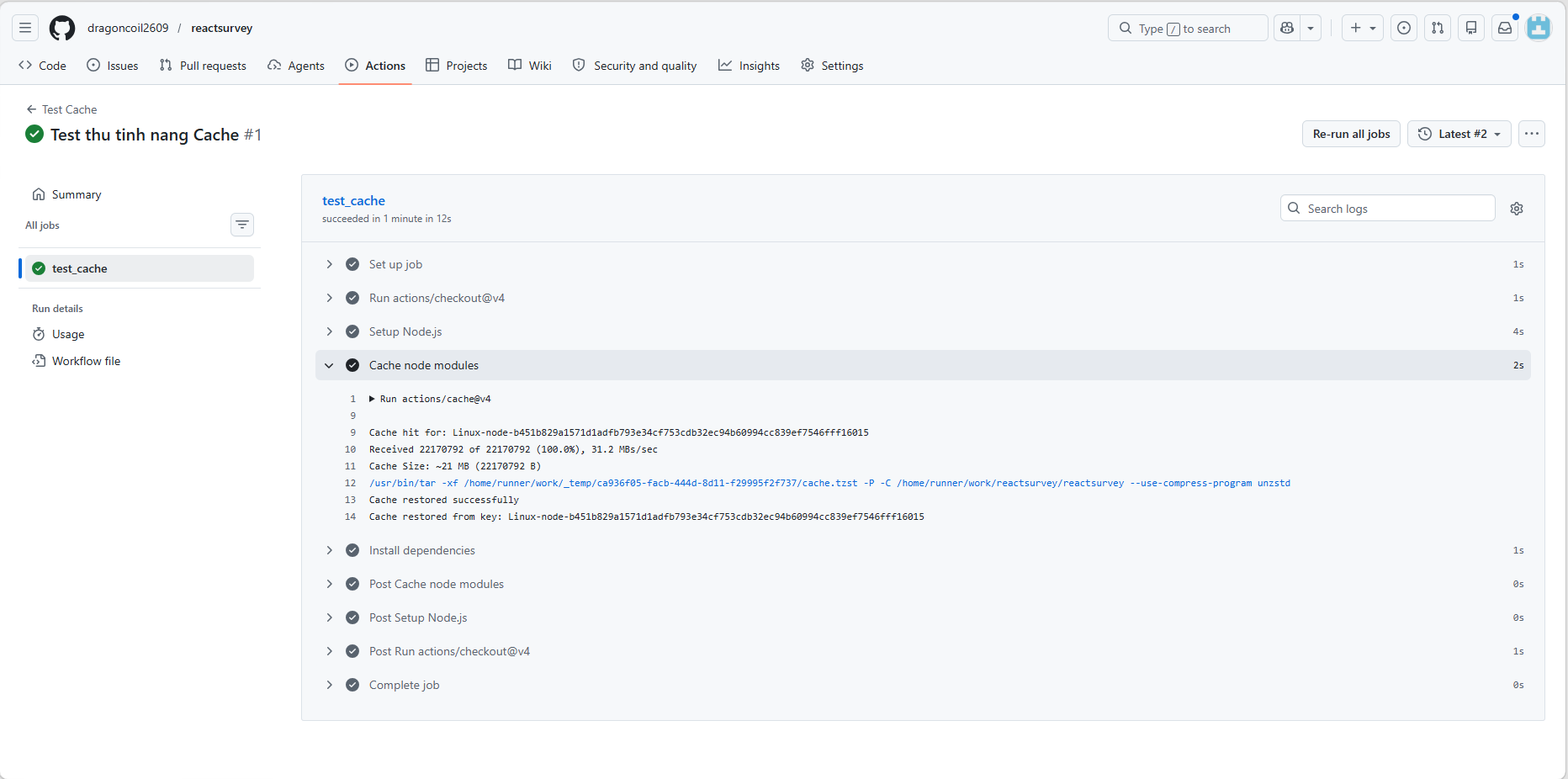1568x779 pixels.
Task: Click the /usr/bin/tar command log line
Action: tap(829, 483)
